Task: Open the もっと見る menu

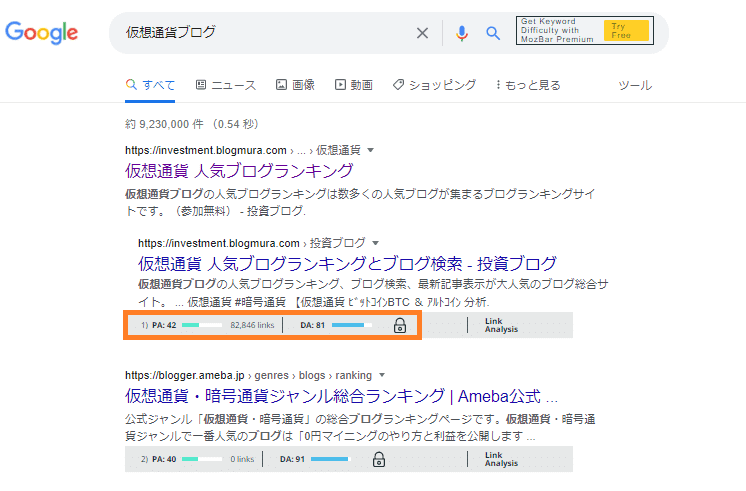Action: tap(528, 85)
